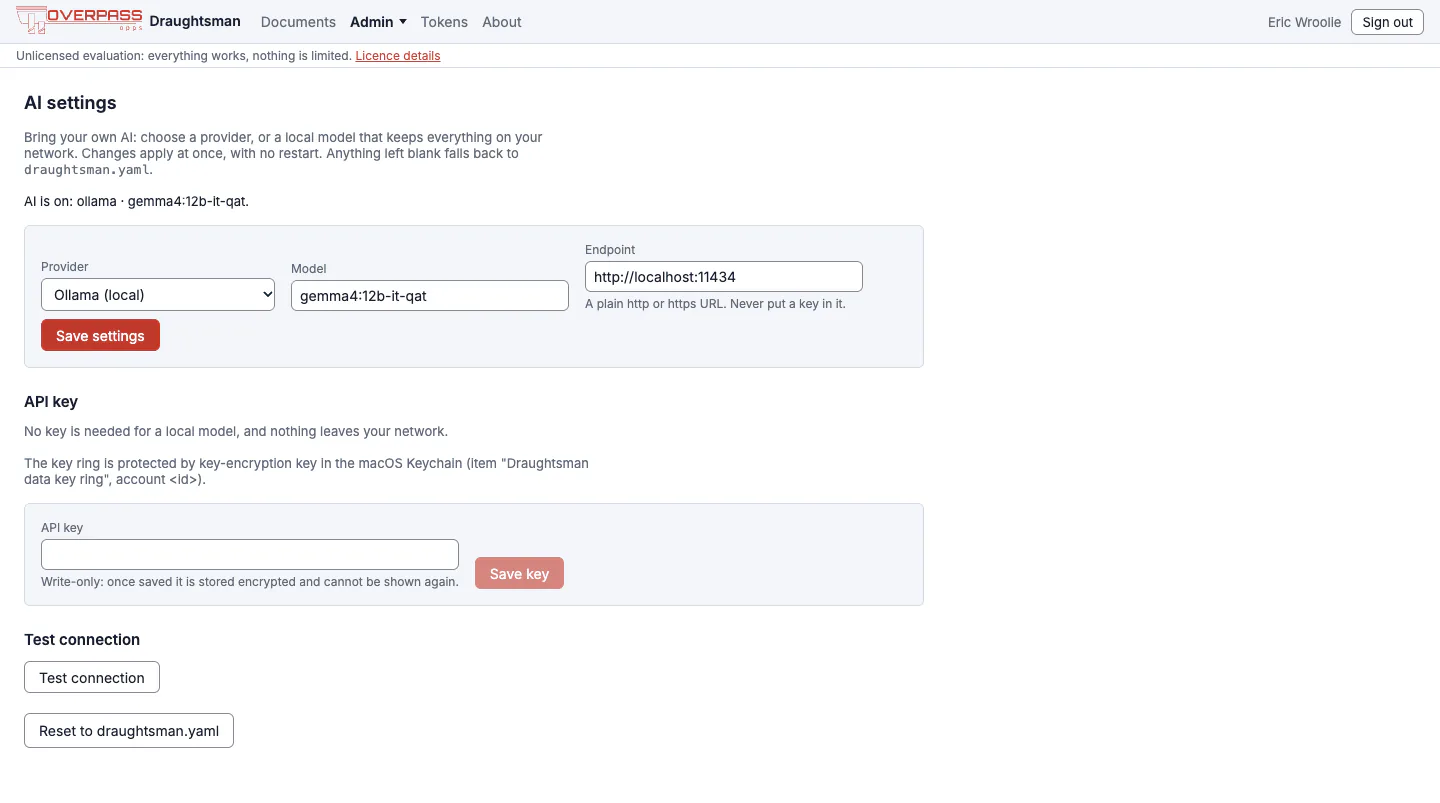The height and width of the screenshot is (803, 1440).
Task: Click the 'Bring your own AI' description paragraph
Action: (x=284, y=153)
